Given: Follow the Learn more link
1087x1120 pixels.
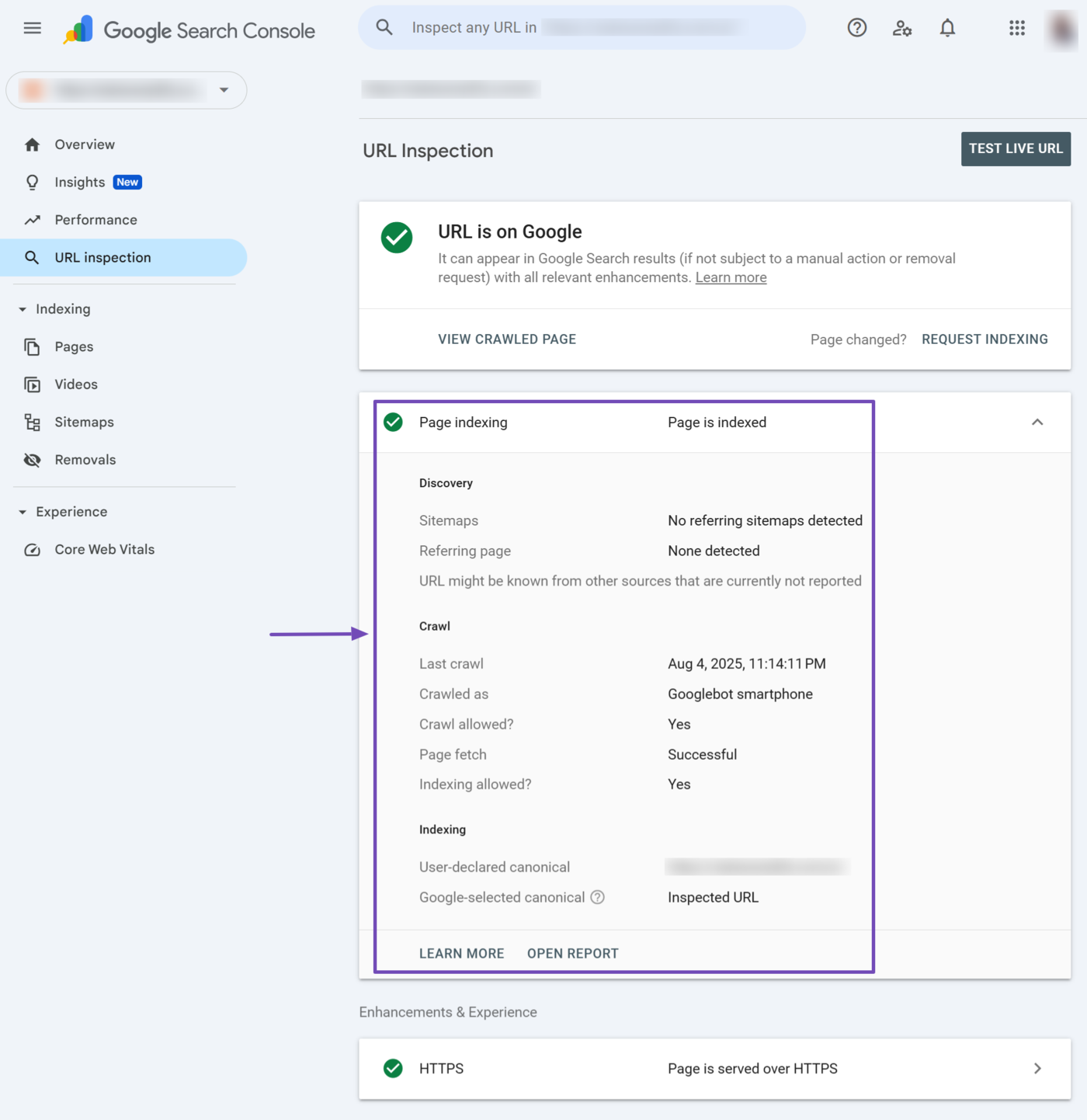Looking at the screenshot, I should (731, 277).
